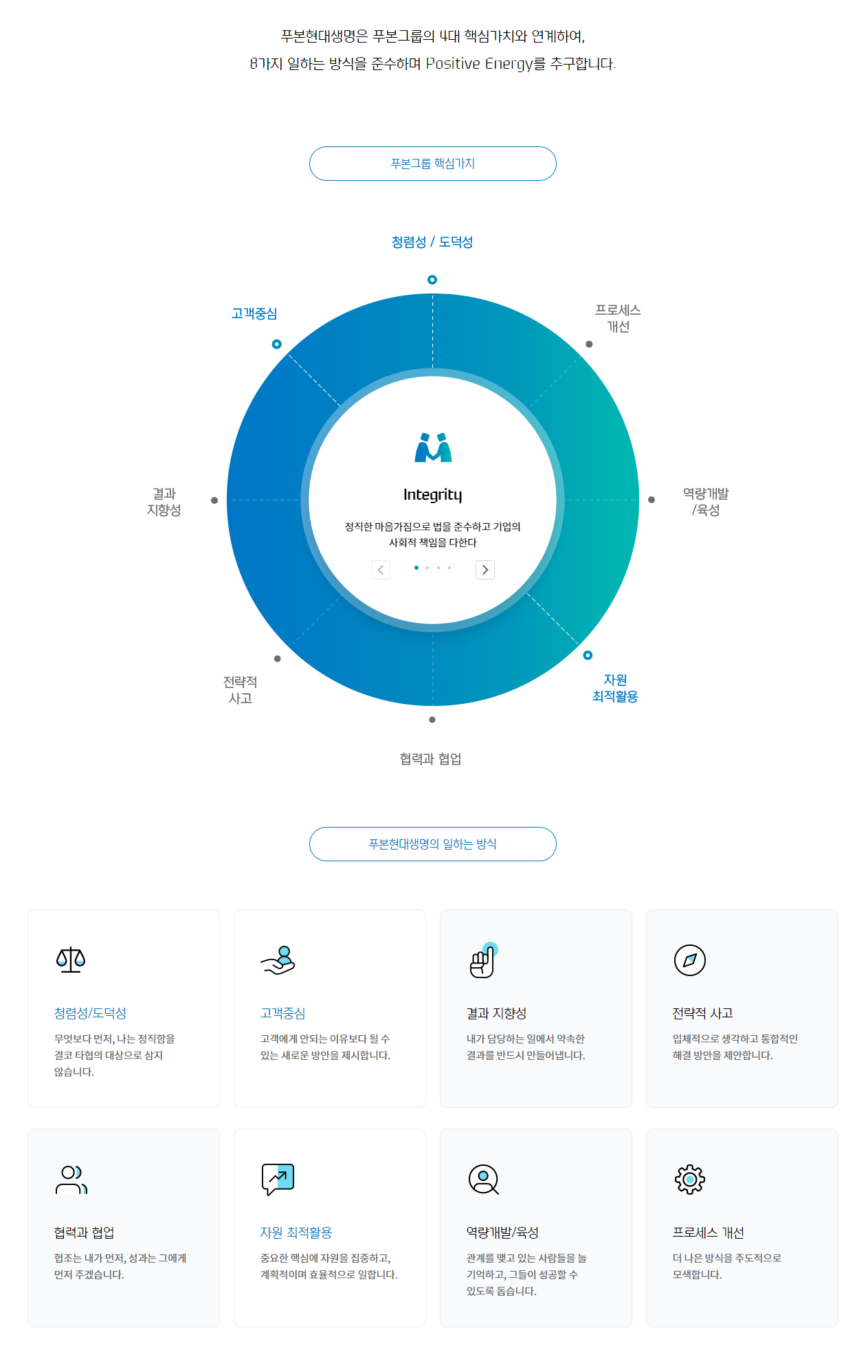
Task: Select the 청렴성 / 도덕성 wheel label
Action: point(432,242)
